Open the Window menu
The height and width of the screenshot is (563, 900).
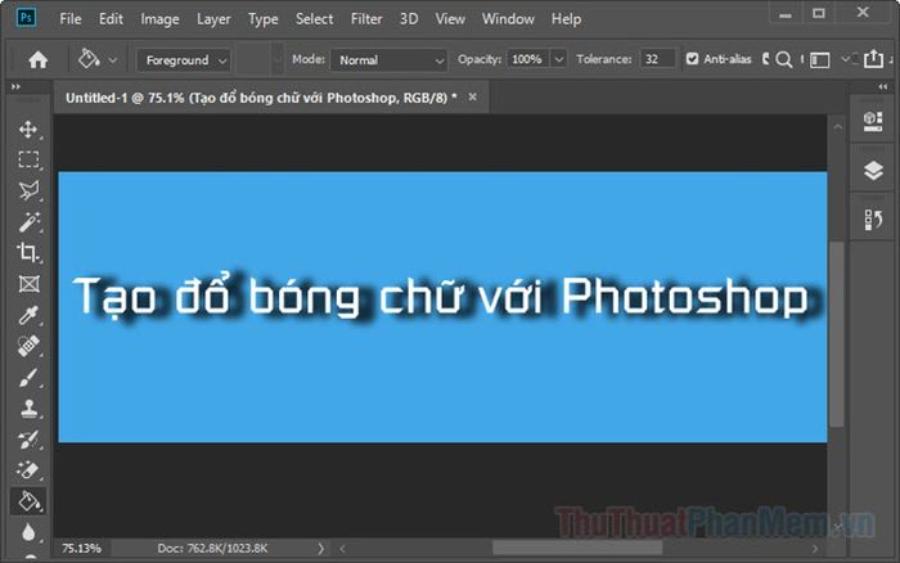pos(508,19)
